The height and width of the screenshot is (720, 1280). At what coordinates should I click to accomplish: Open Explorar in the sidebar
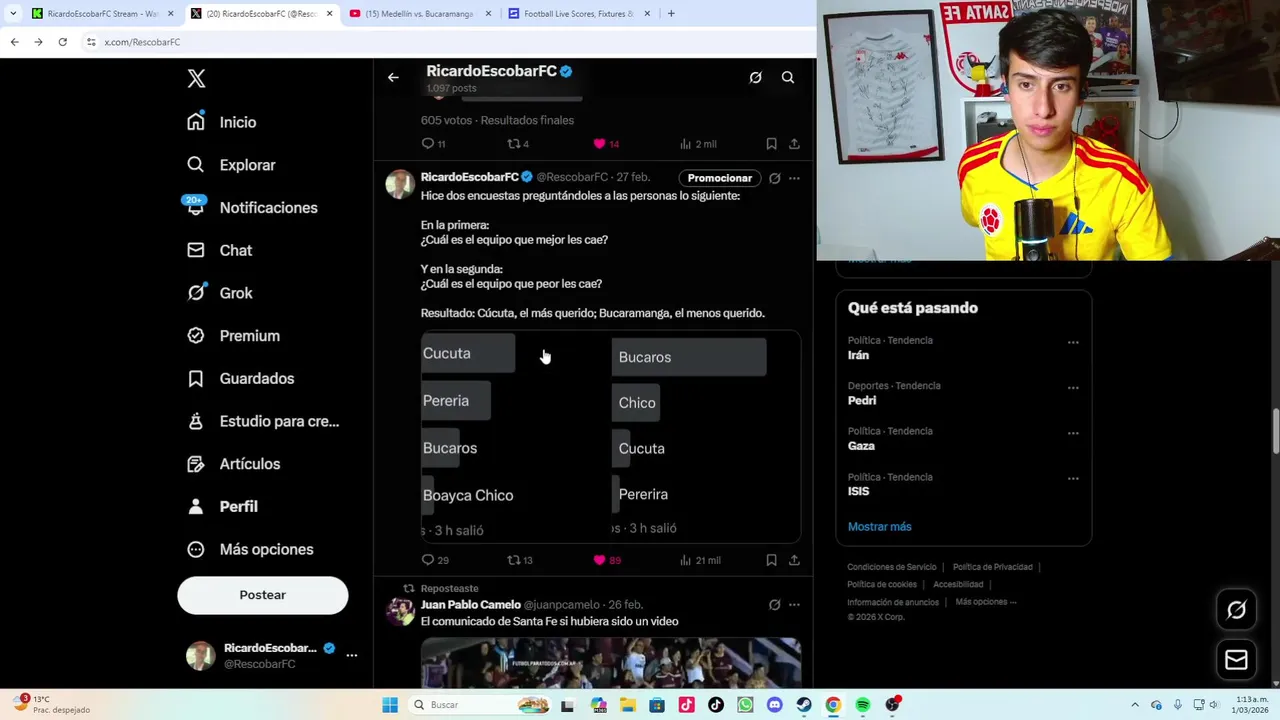coord(231,165)
